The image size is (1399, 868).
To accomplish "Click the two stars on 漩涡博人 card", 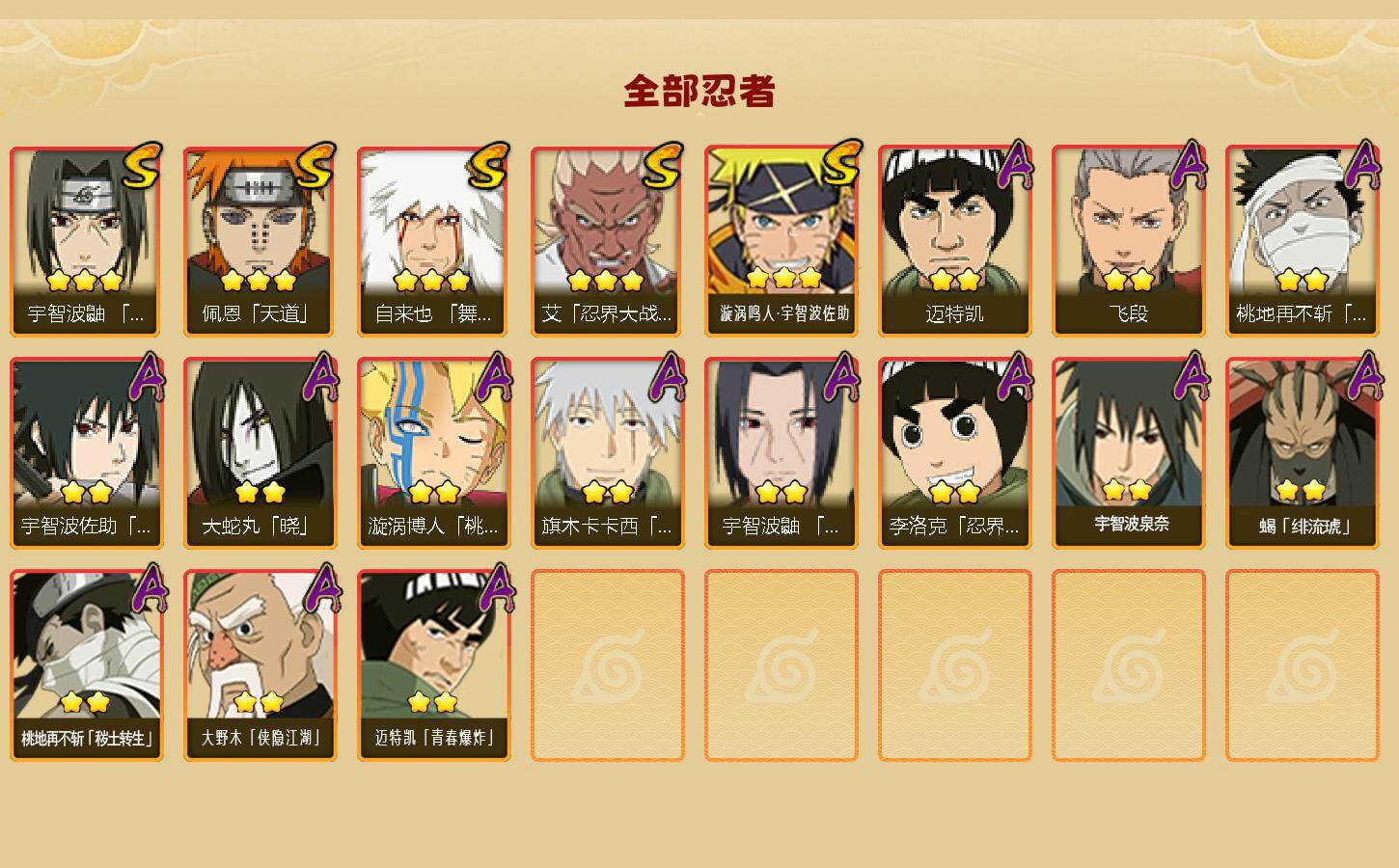I will 433,493.
